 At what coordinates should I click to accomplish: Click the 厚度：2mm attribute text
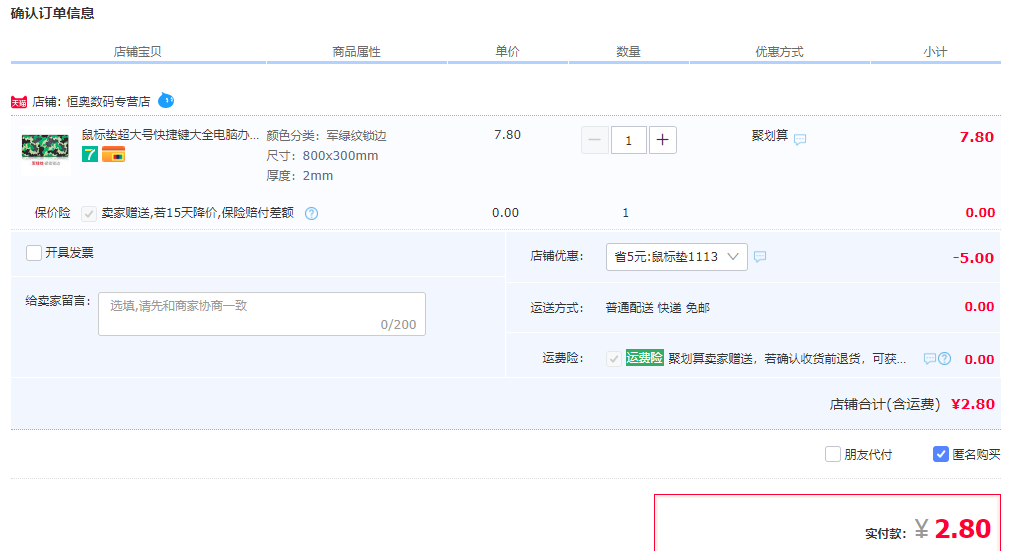click(x=299, y=175)
